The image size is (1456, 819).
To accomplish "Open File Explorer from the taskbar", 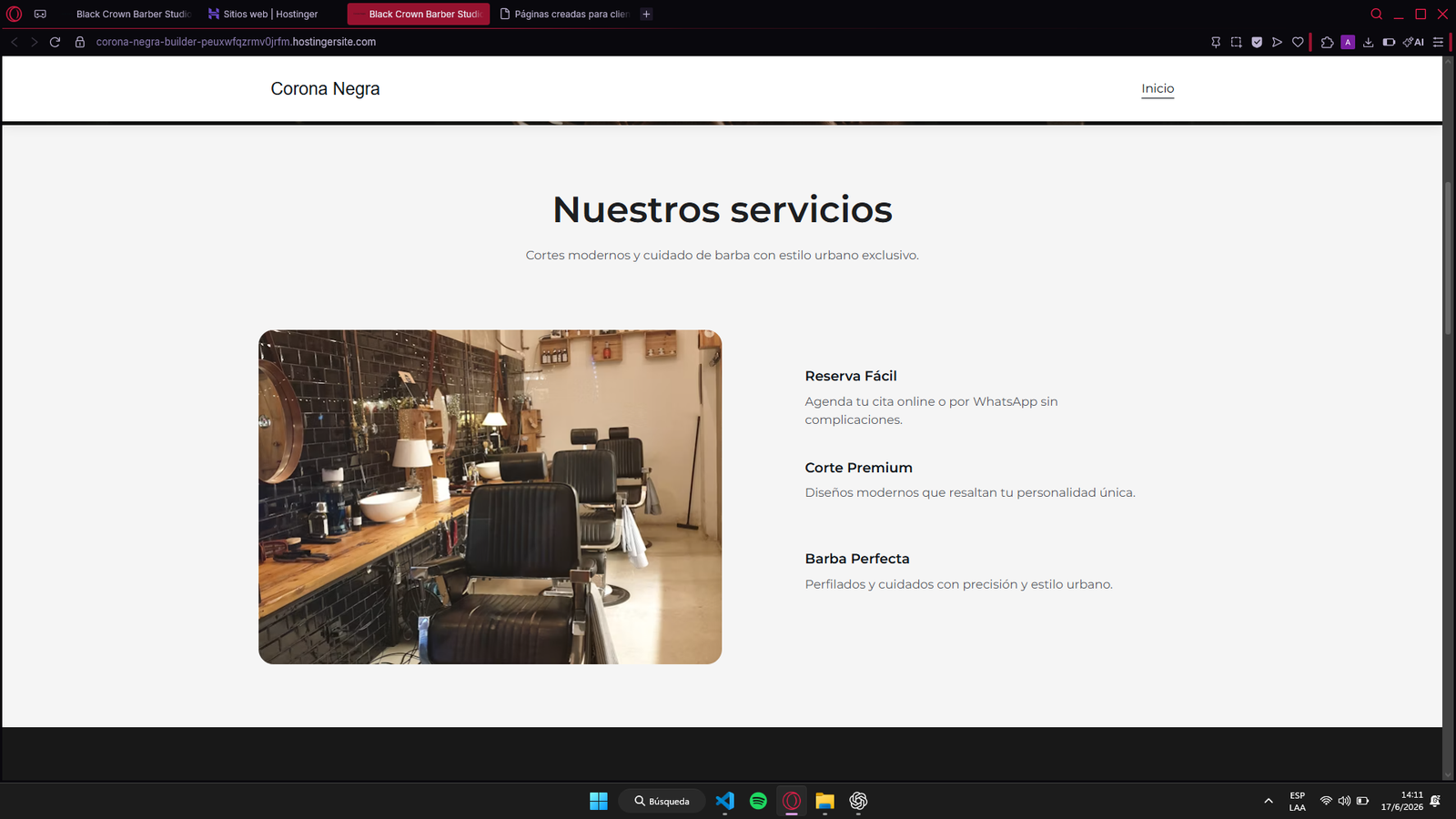I will [x=824, y=801].
